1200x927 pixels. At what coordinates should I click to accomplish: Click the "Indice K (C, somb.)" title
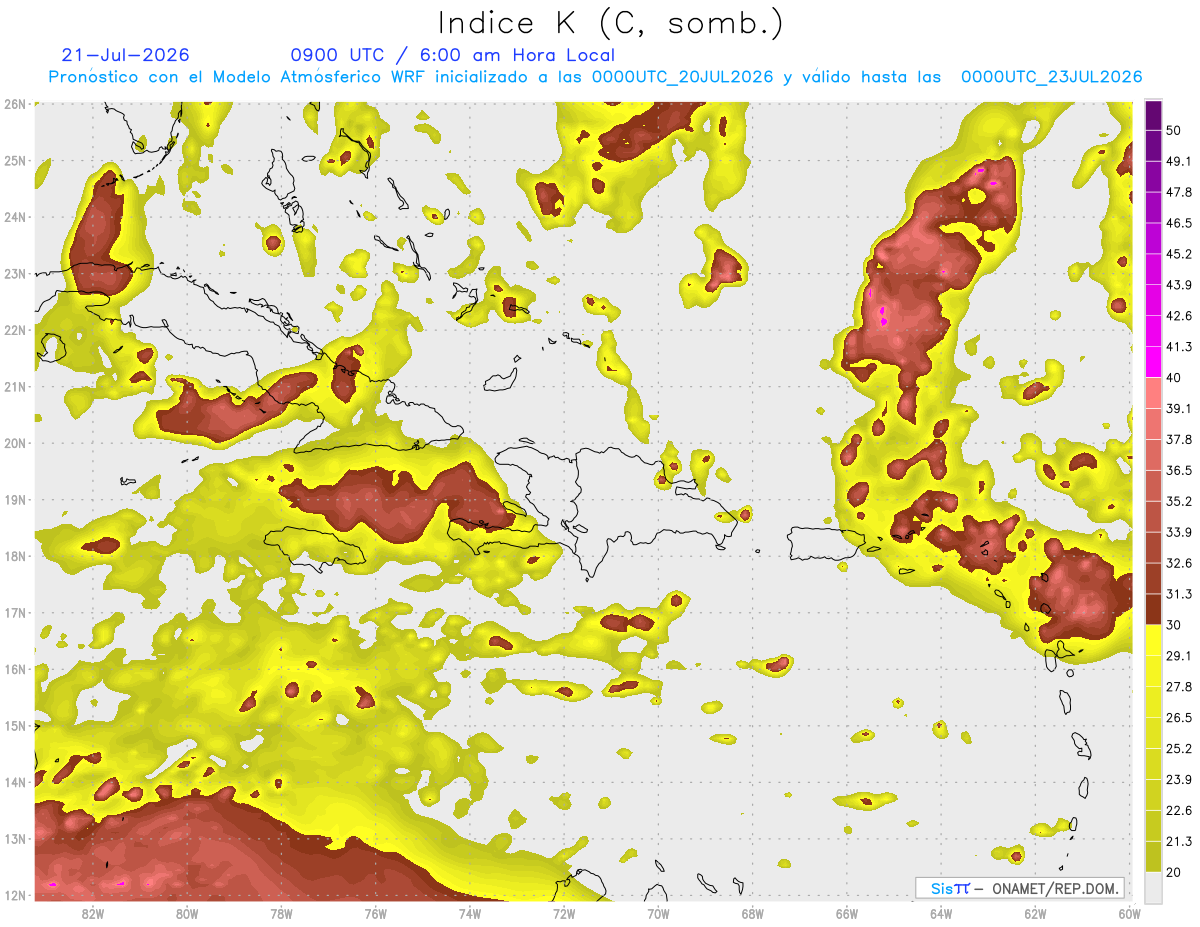[x=610, y=23]
